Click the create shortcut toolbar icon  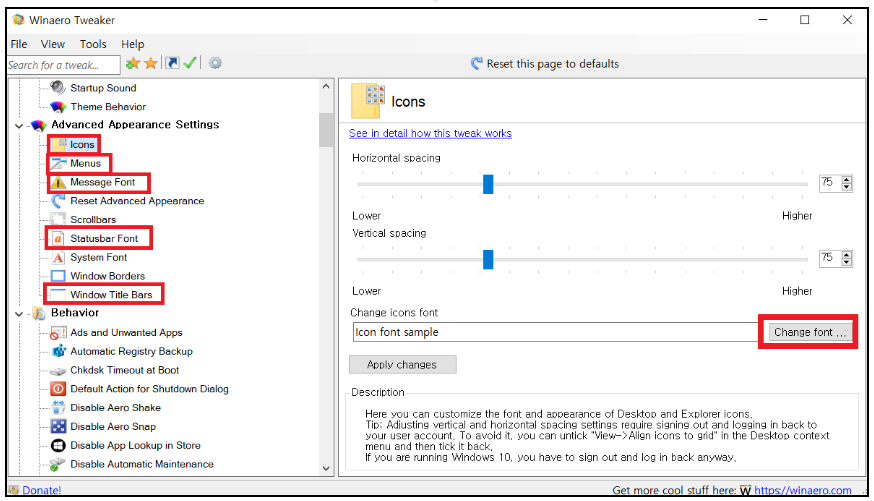click(x=172, y=63)
